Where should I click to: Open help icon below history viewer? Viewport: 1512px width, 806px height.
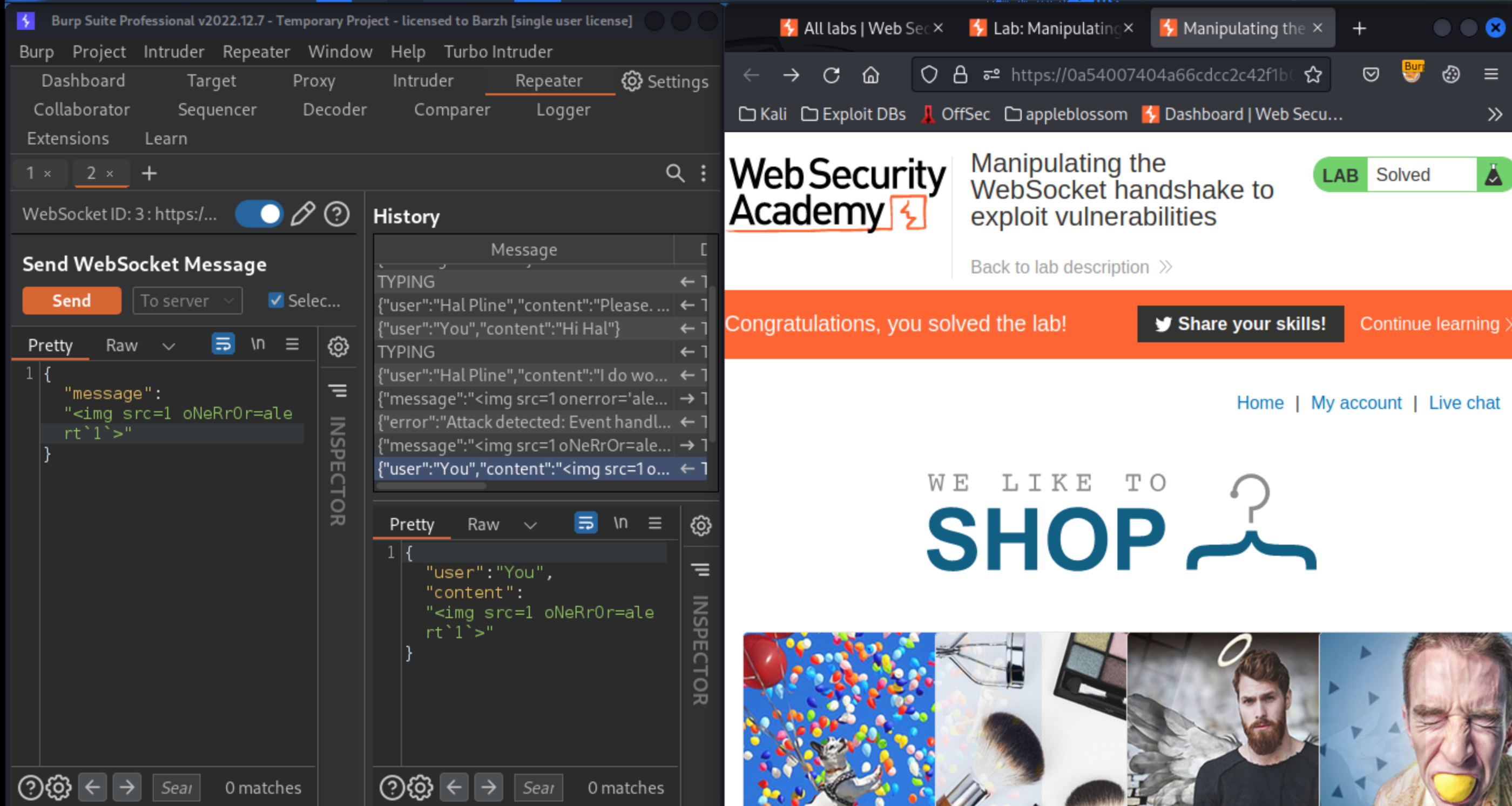(392, 788)
